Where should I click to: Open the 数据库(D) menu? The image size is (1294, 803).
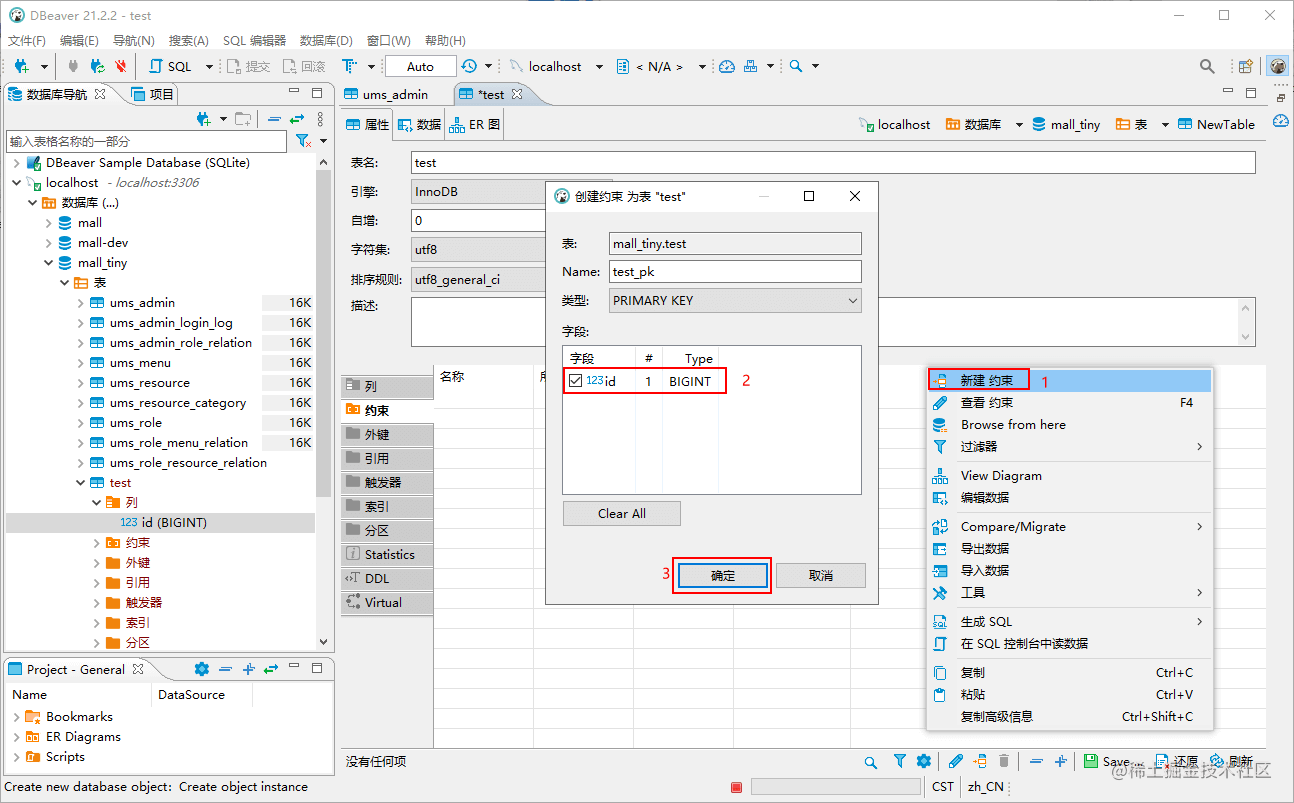[x=326, y=41]
